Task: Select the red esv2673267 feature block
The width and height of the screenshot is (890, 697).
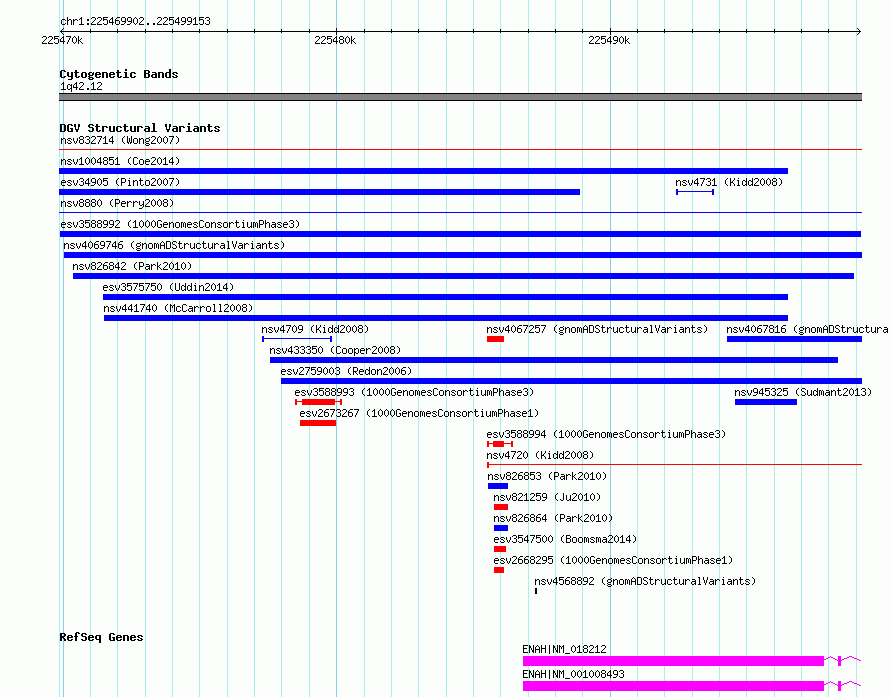Action: point(318,423)
